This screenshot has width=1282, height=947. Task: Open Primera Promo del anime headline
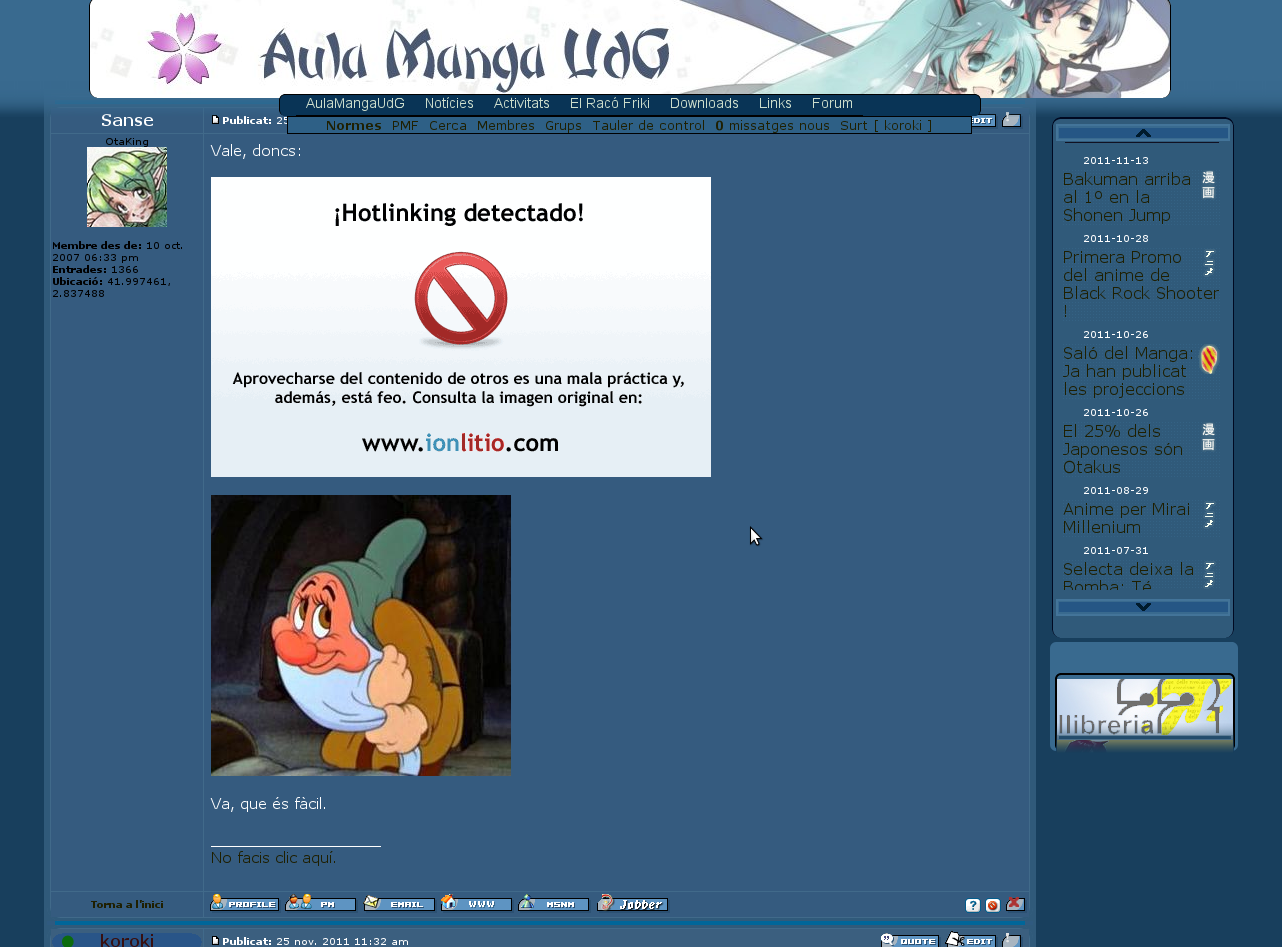coord(1141,284)
